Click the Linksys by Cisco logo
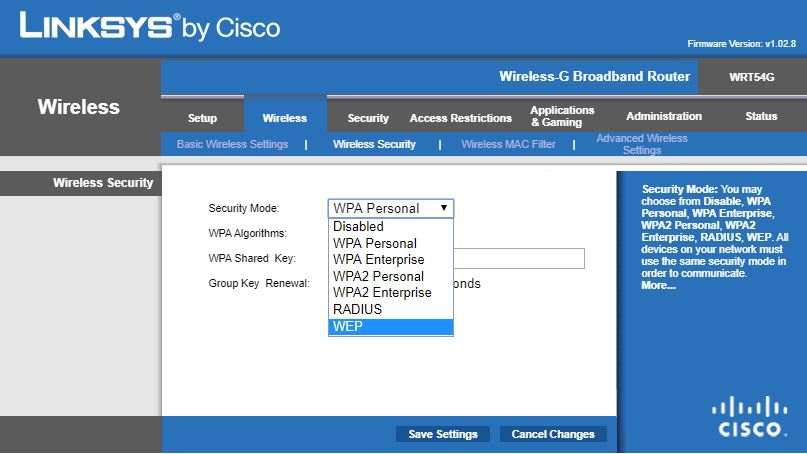The image size is (807, 454). (149, 26)
